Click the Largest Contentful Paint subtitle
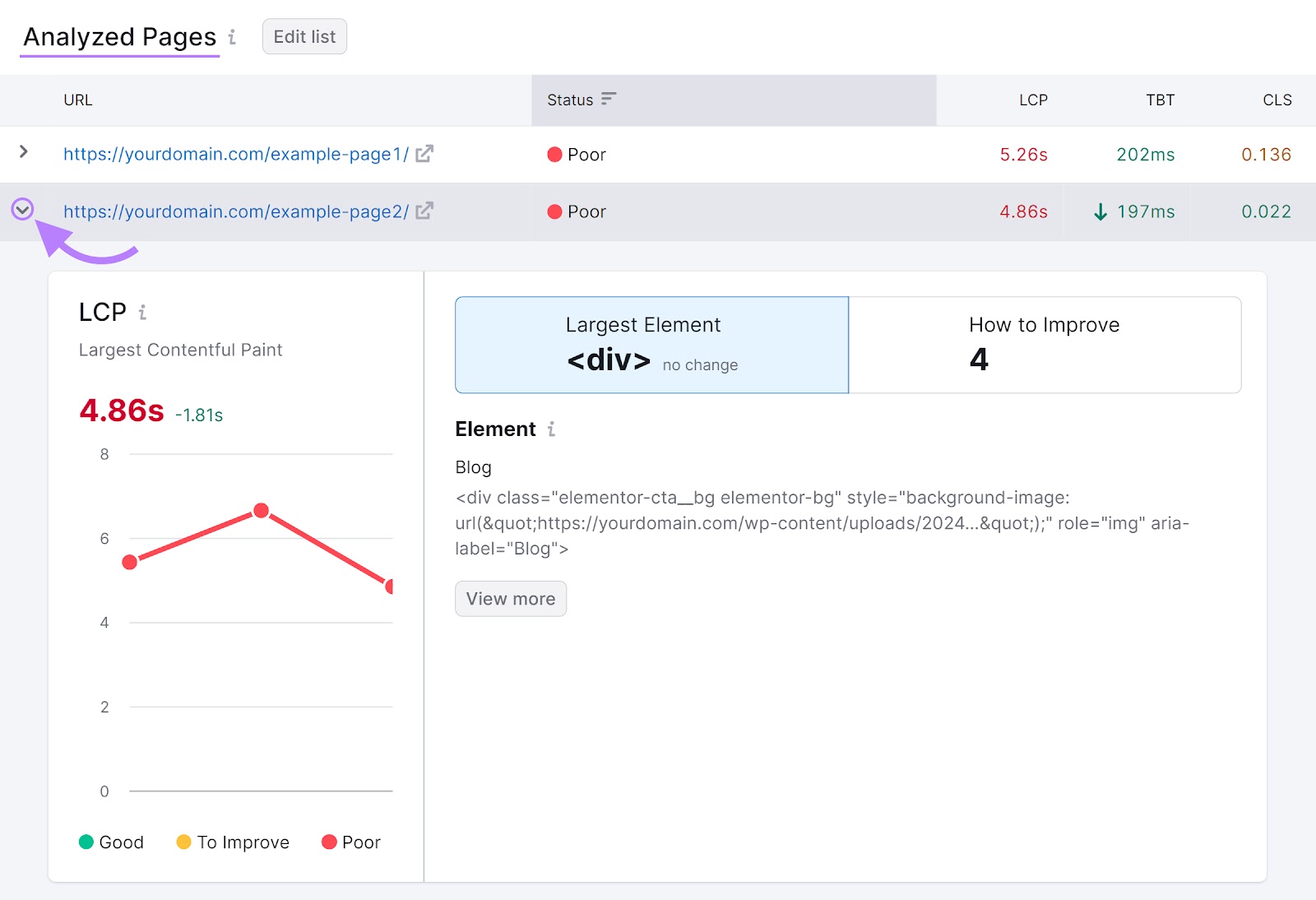1316x900 pixels. [180, 350]
